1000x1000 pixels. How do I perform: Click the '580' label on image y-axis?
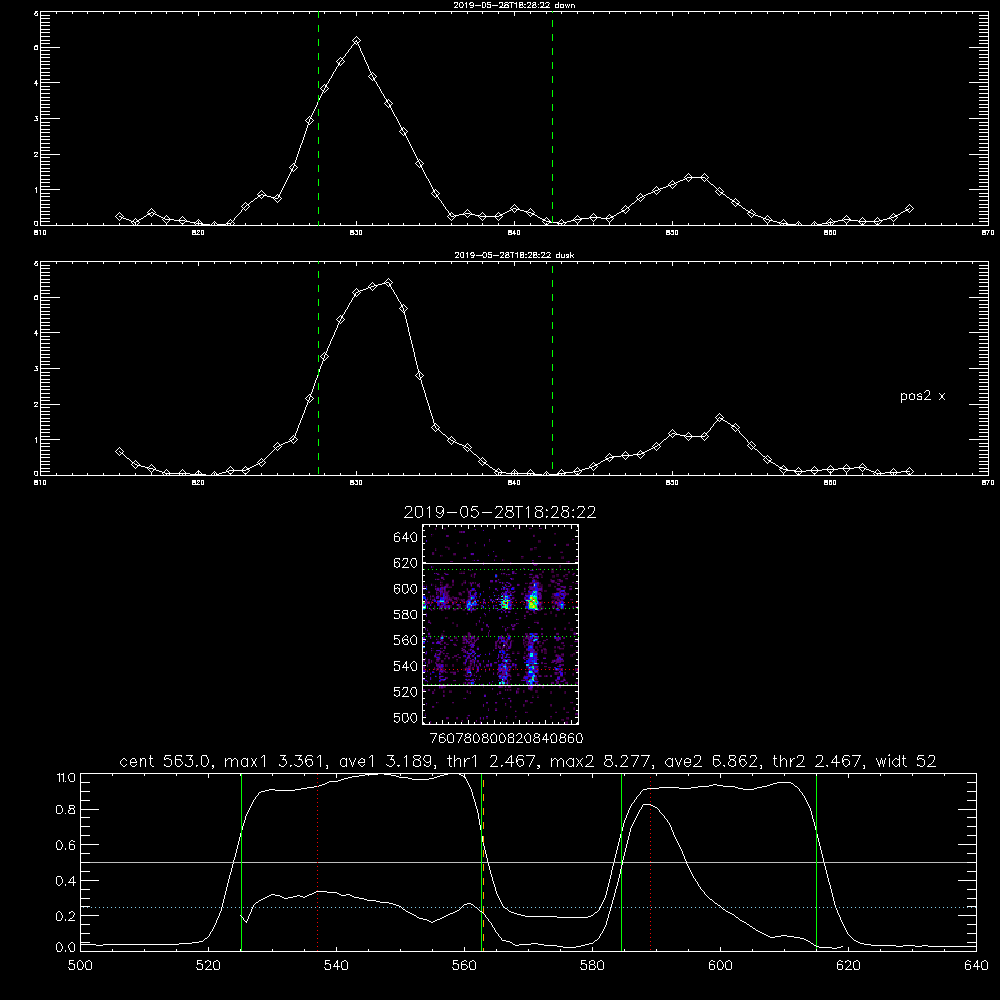click(x=406, y=615)
